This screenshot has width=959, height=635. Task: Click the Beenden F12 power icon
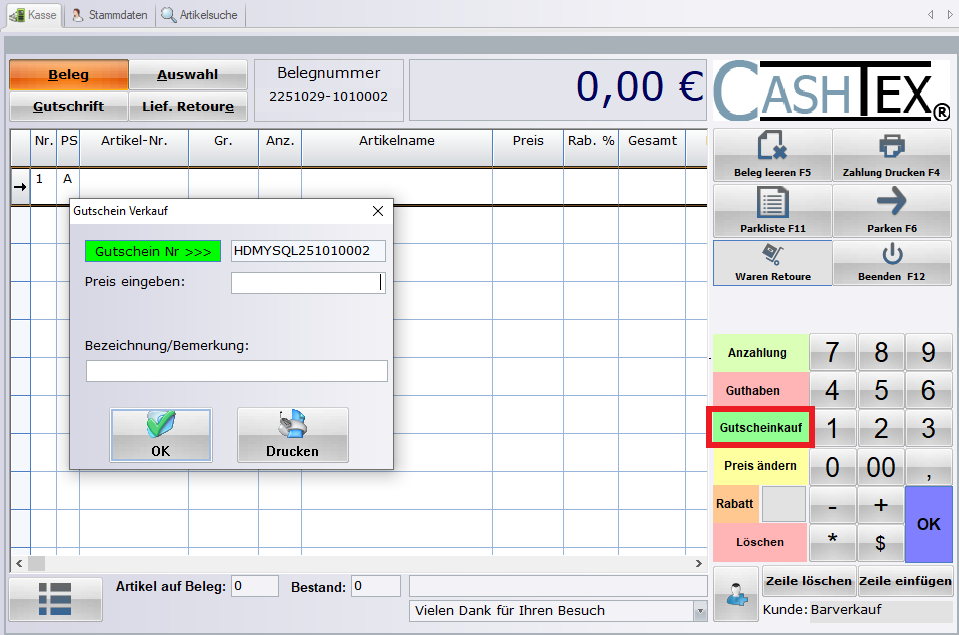[x=890, y=262]
